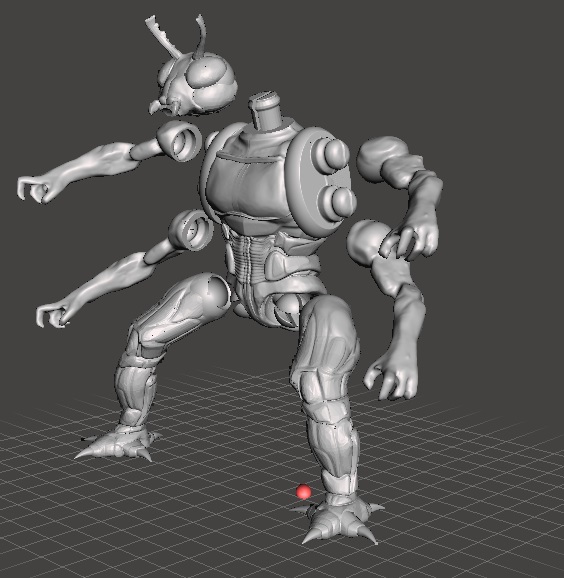This screenshot has height=578, width=564.
Task: Select the ring joint of the upper thin arm
Action: pyautogui.click(x=180, y=141)
